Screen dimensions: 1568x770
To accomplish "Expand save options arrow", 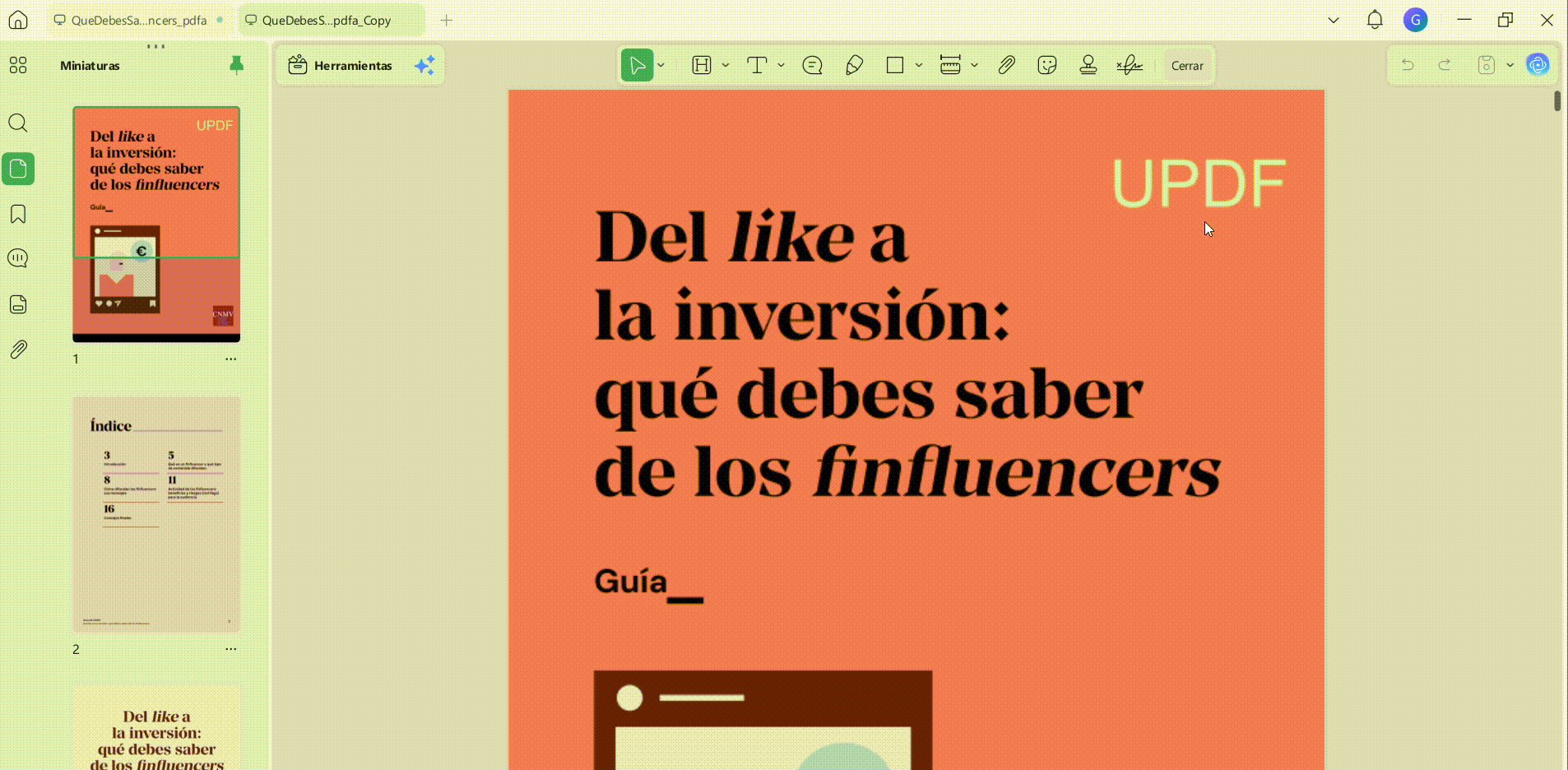I will pyautogui.click(x=1510, y=65).
